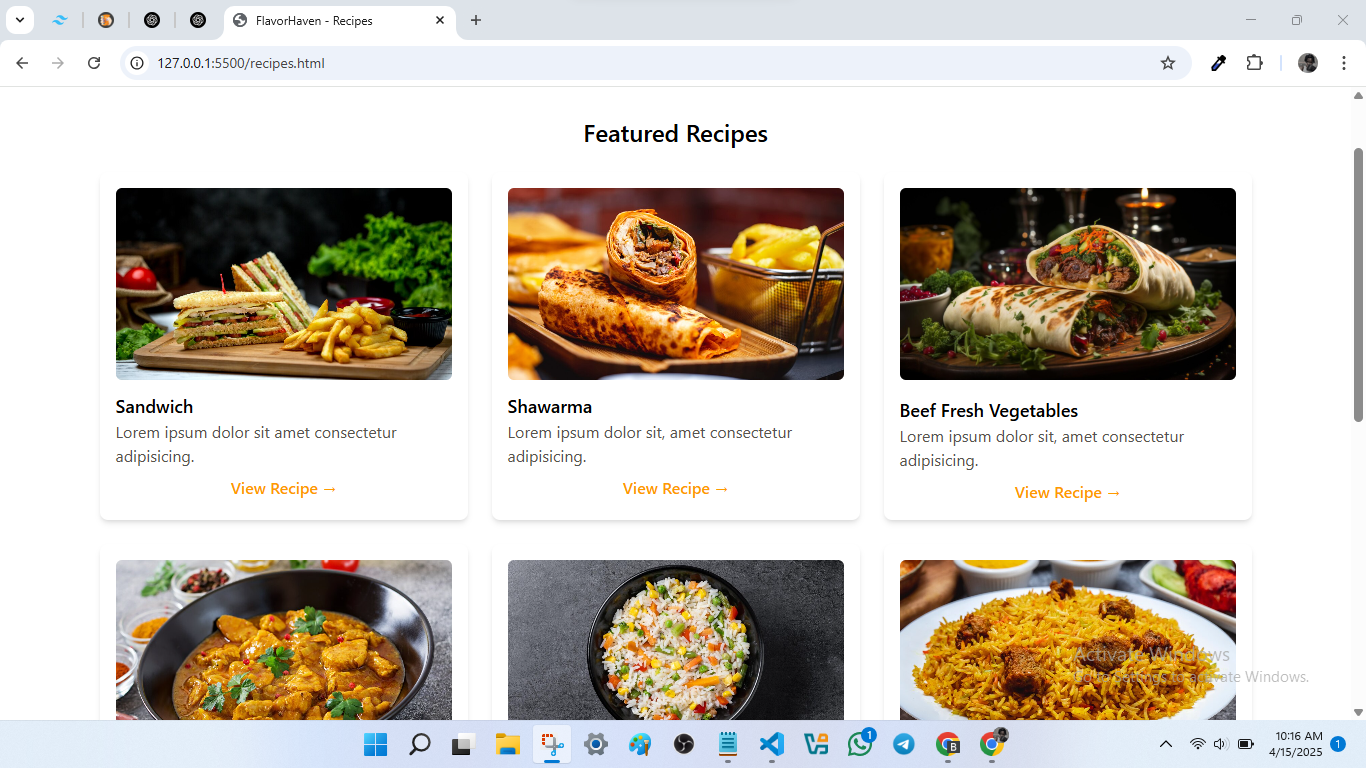Follow View Recipe link for Beef Fresh Vegetables

coord(1068,493)
